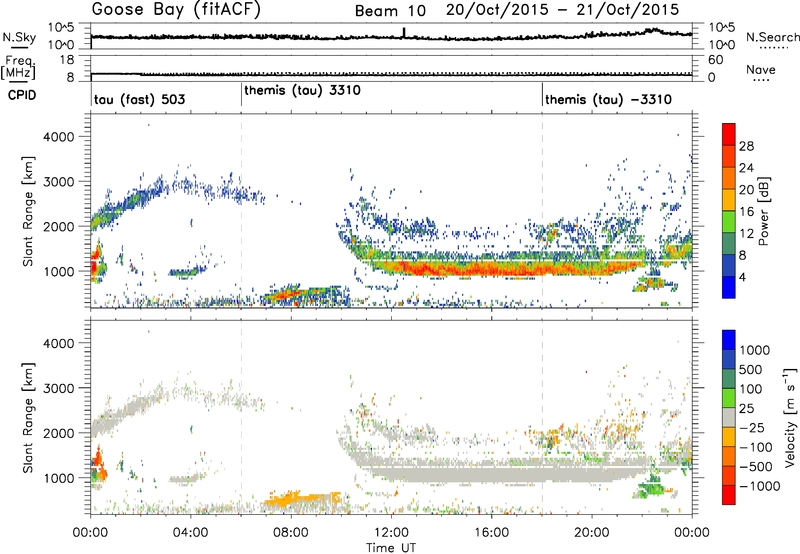Image resolution: width=800 pixels, height=554 pixels.
Task: Click the '1000' velocity colorbar value
Action: [x=754, y=350]
